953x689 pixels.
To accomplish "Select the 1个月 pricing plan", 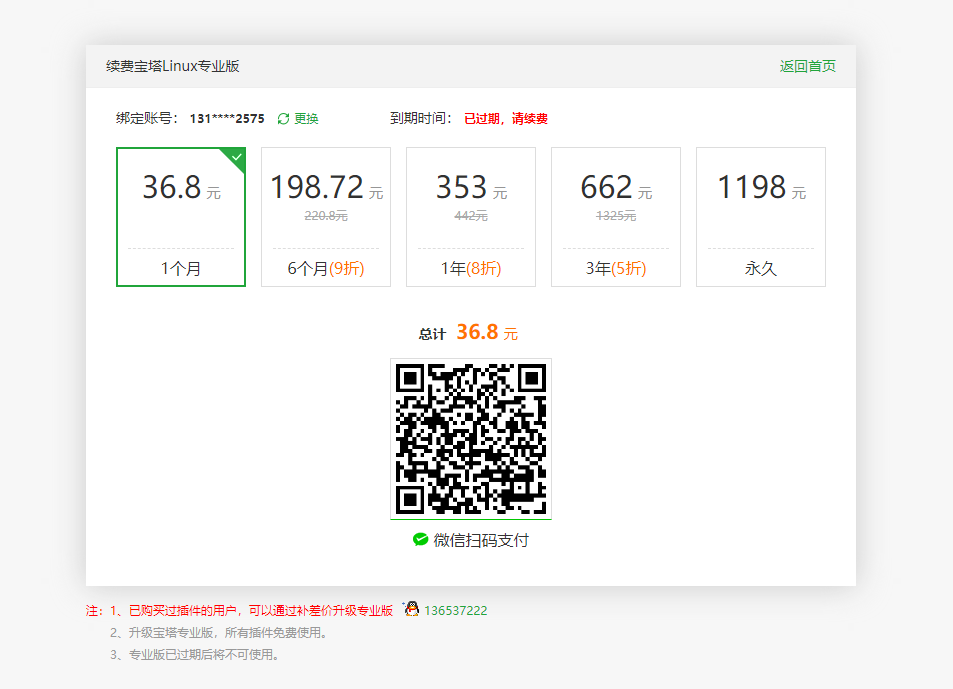I will click(x=180, y=217).
